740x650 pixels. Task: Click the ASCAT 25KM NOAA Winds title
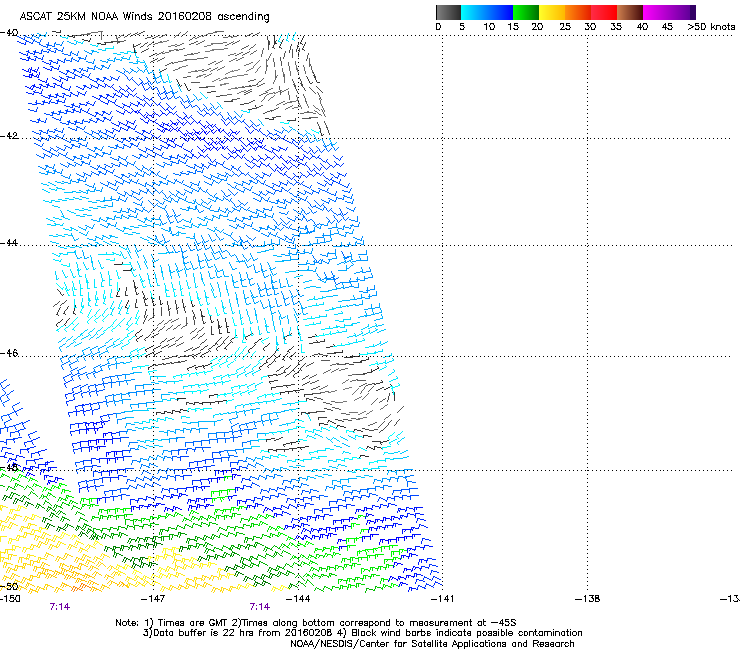(x=144, y=17)
